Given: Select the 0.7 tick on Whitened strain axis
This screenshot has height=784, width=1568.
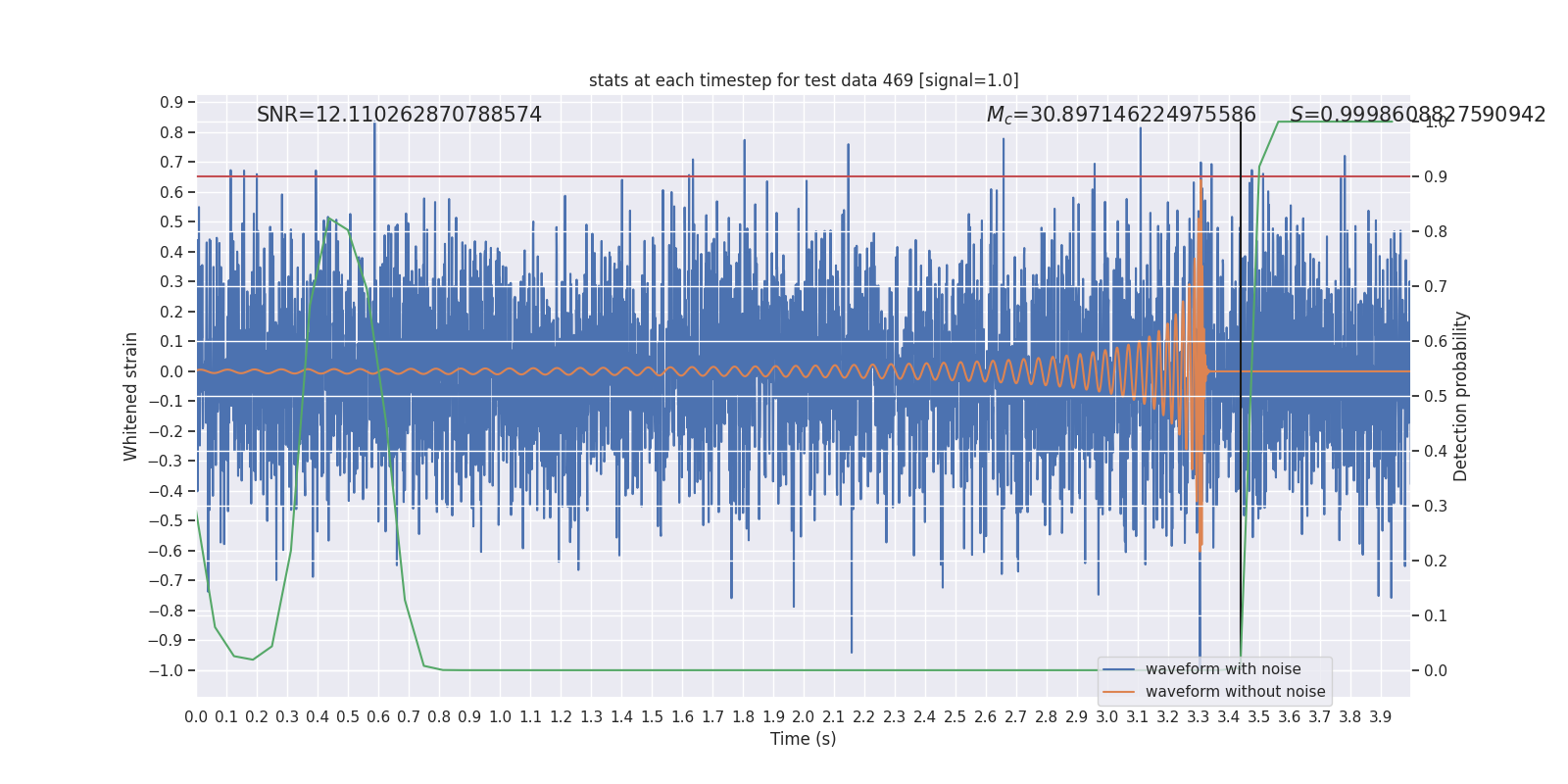Looking at the screenshot, I should pos(171,163).
